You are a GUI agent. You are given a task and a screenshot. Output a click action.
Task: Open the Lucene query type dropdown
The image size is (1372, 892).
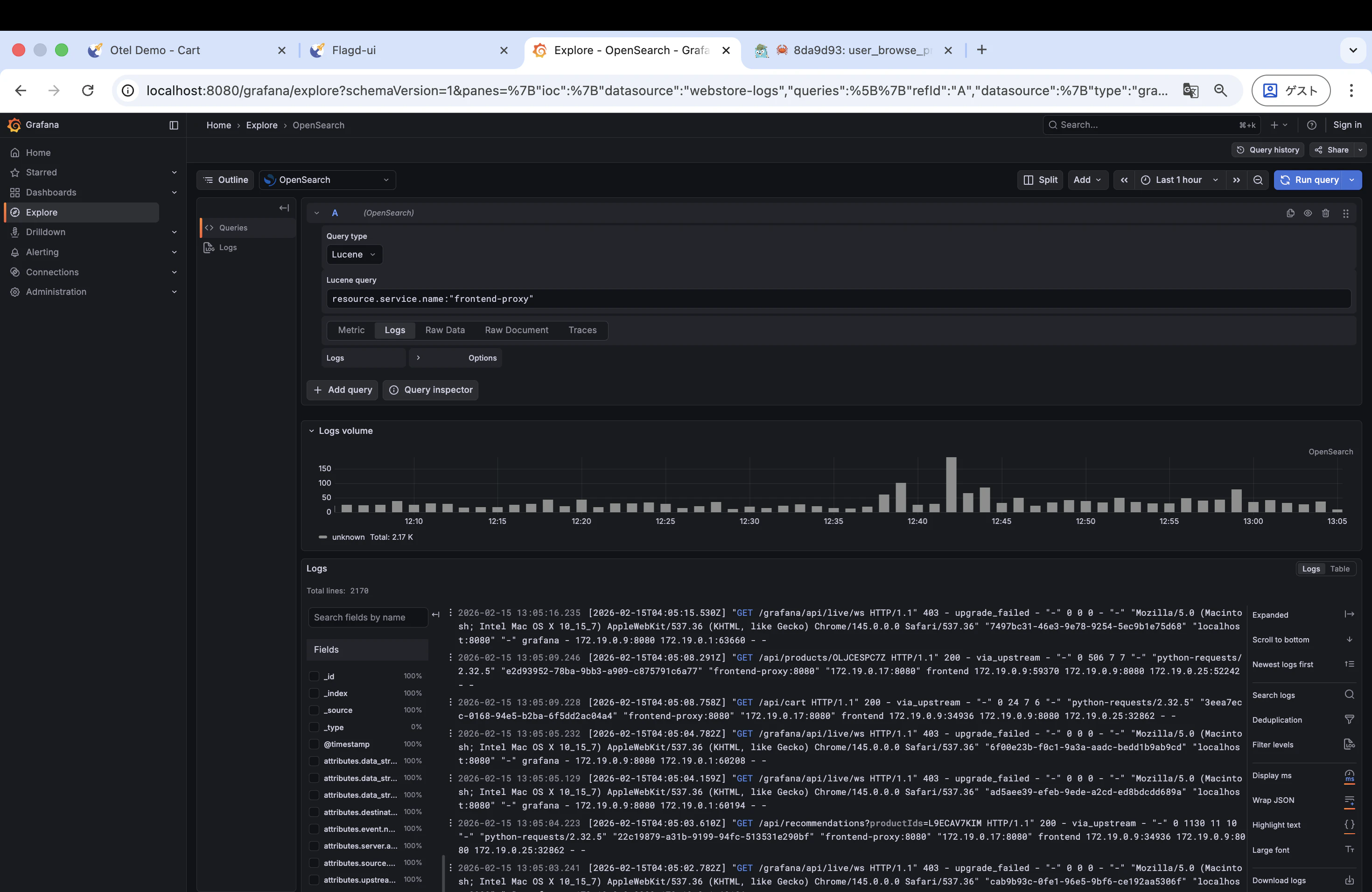click(354, 255)
